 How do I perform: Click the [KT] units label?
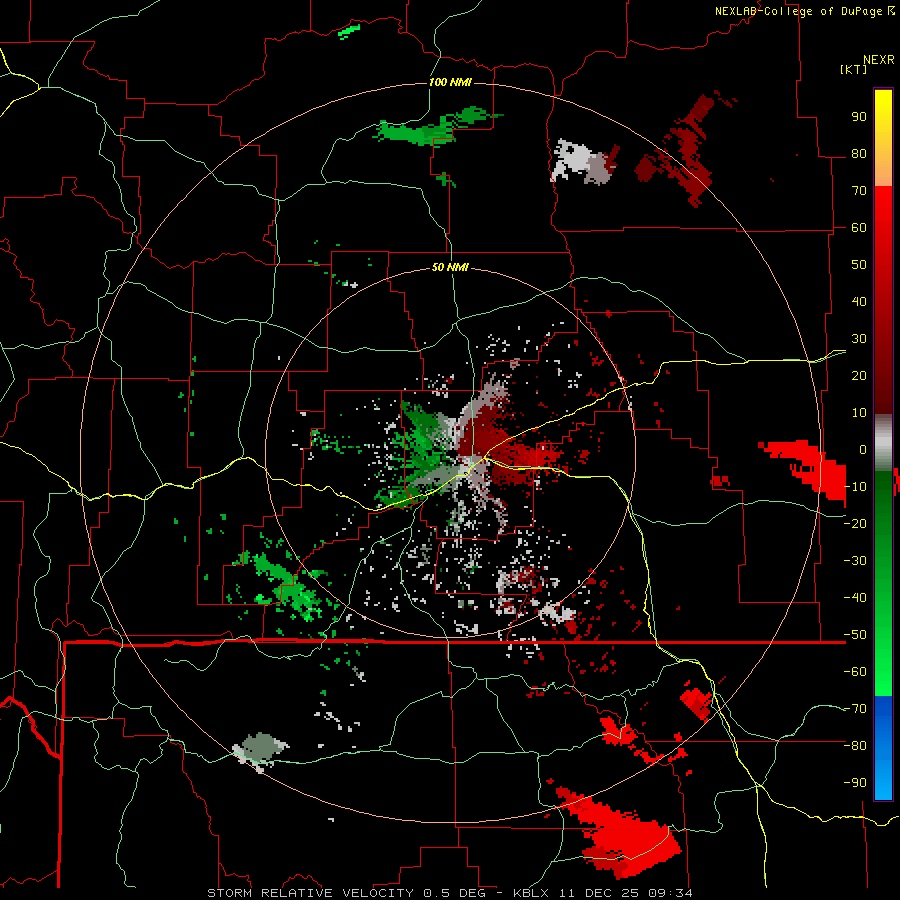853,69
